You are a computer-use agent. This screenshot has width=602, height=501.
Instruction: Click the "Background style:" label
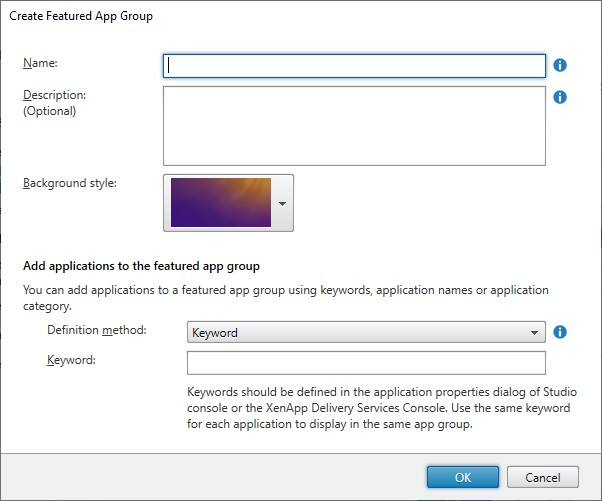(70, 183)
